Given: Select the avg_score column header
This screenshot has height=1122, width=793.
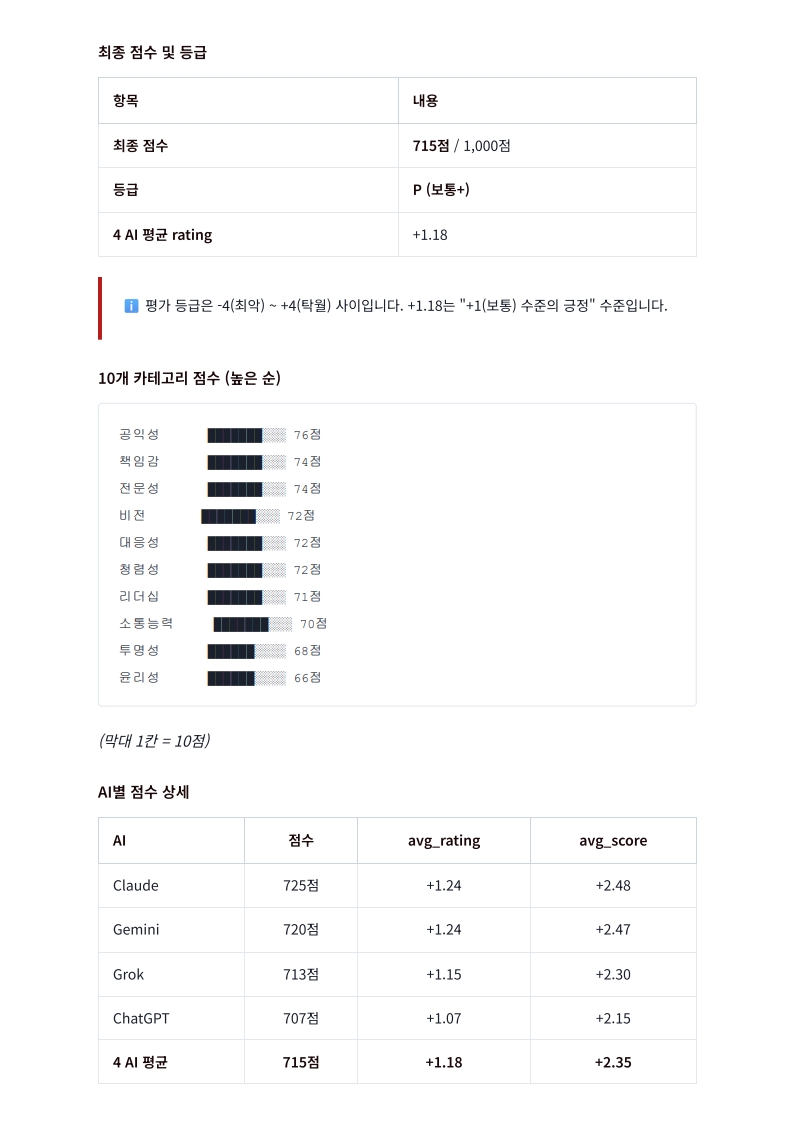Looking at the screenshot, I should click(x=613, y=841).
